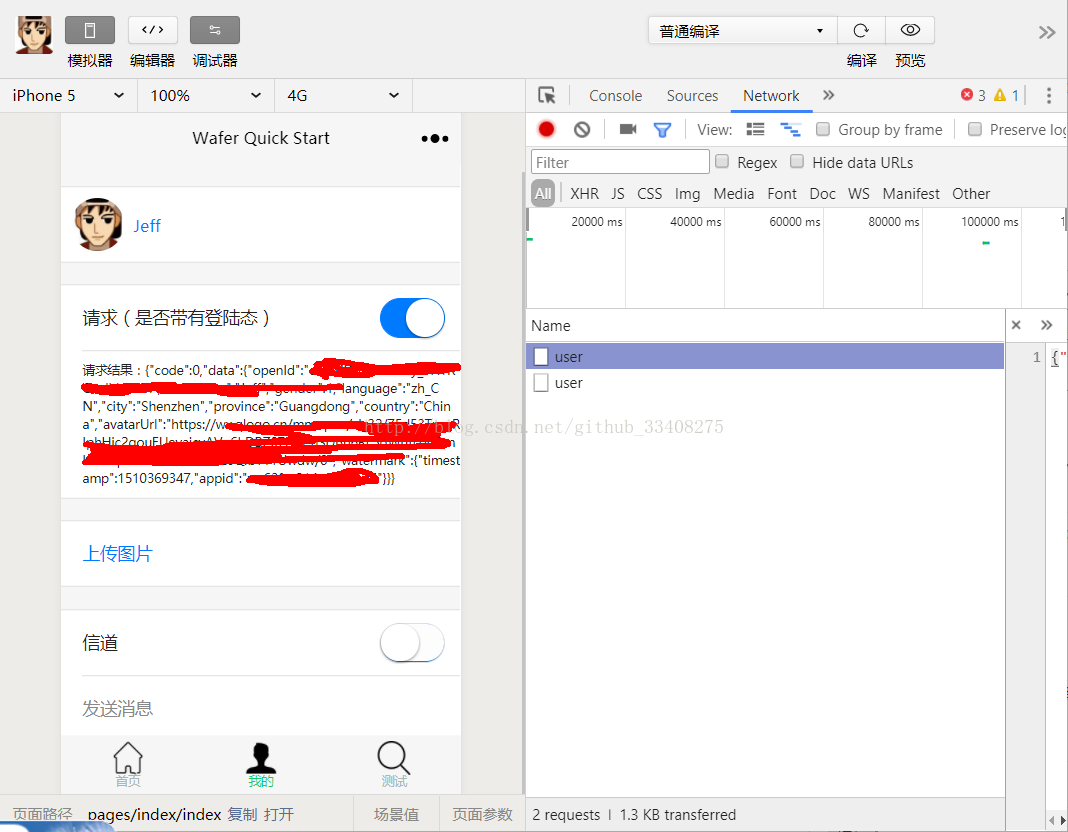Click the Jeff profile link
This screenshot has width=1068, height=832.
tap(146, 225)
